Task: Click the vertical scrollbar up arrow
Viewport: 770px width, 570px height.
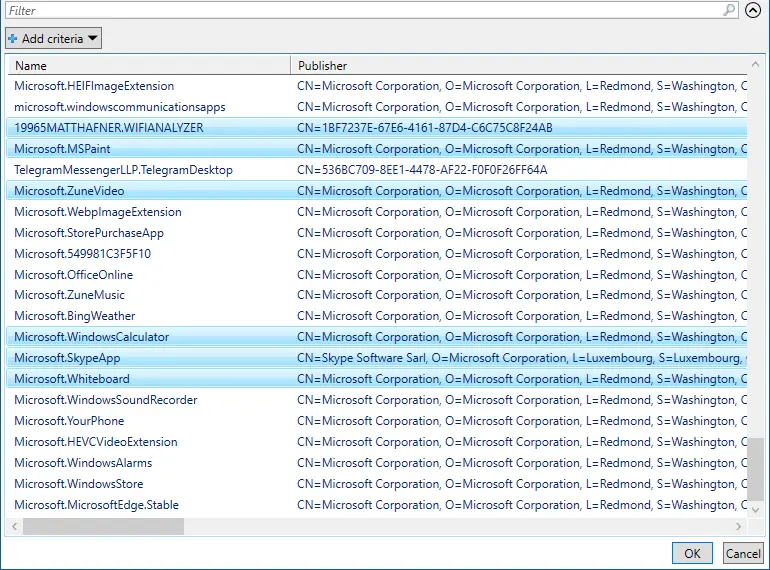Action: coord(755,64)
